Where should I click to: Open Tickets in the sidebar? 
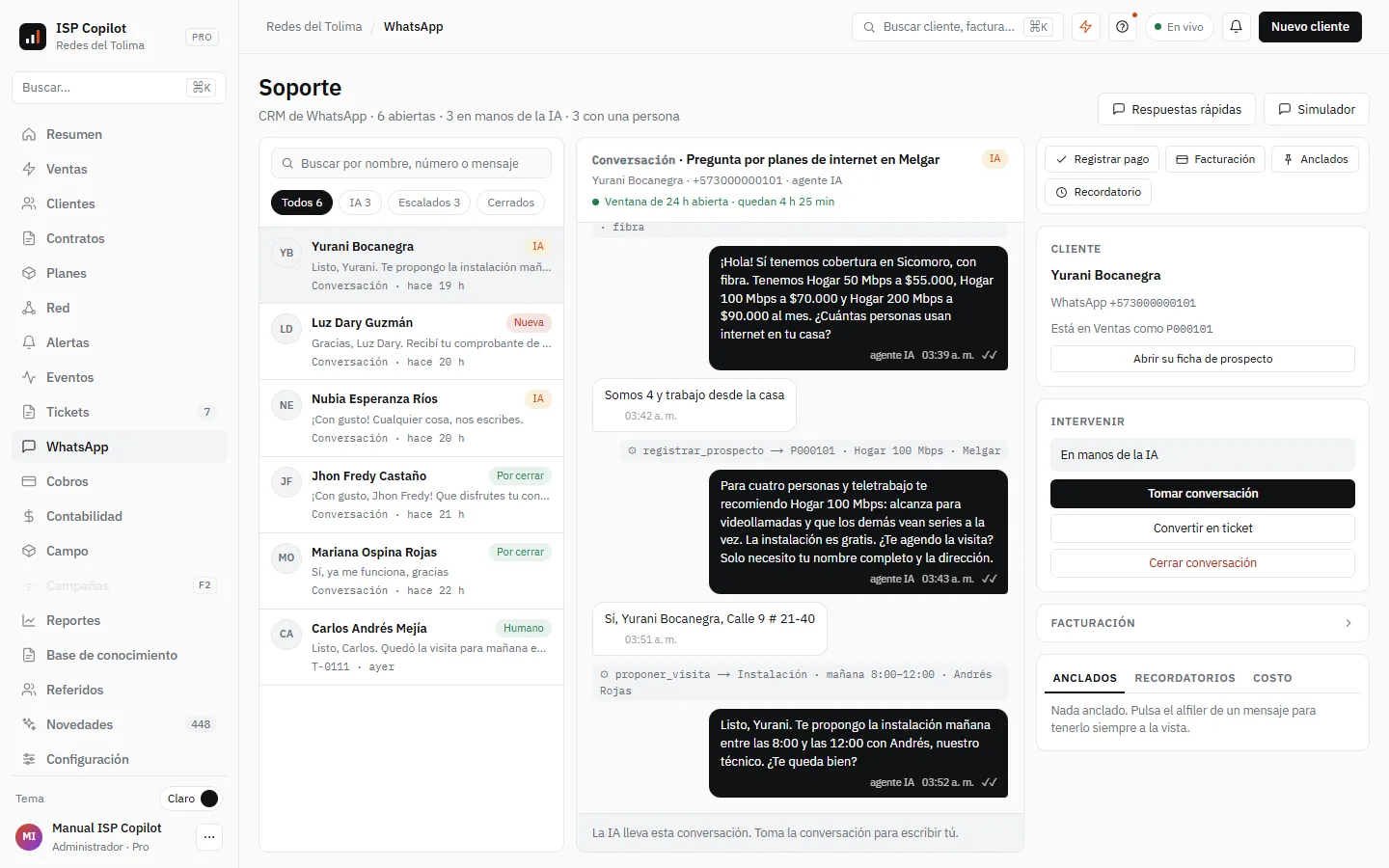coord(120,412)
